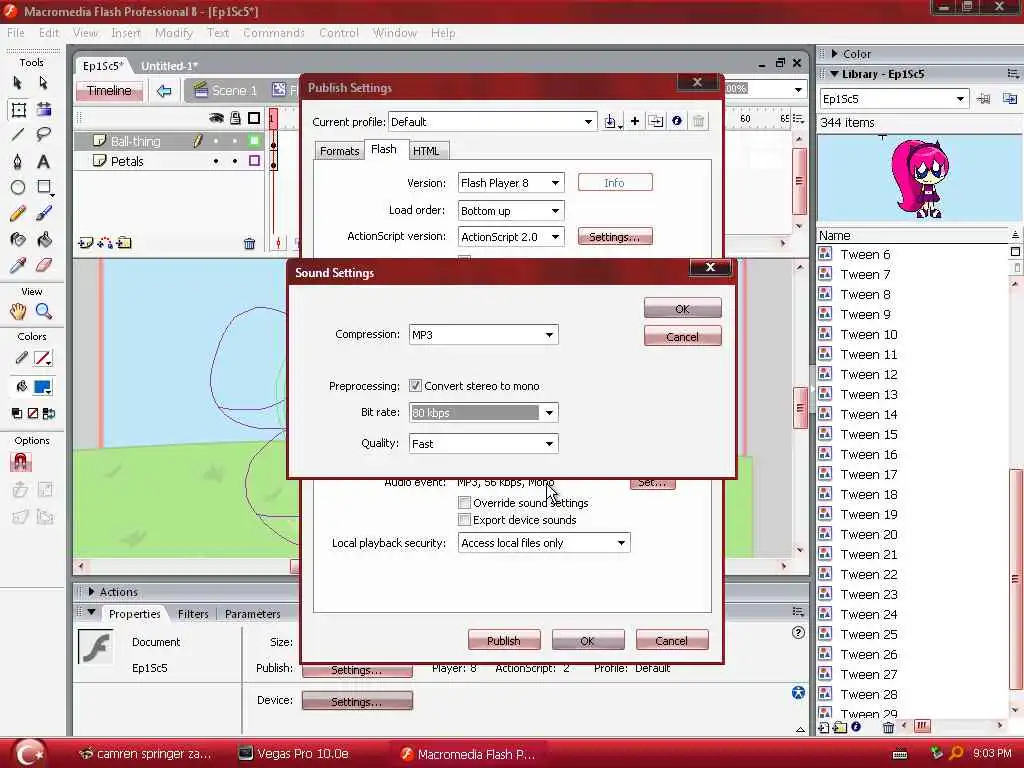Expand the Actions panel
The width and height of the screenshot is (1024, 768).
91,592
